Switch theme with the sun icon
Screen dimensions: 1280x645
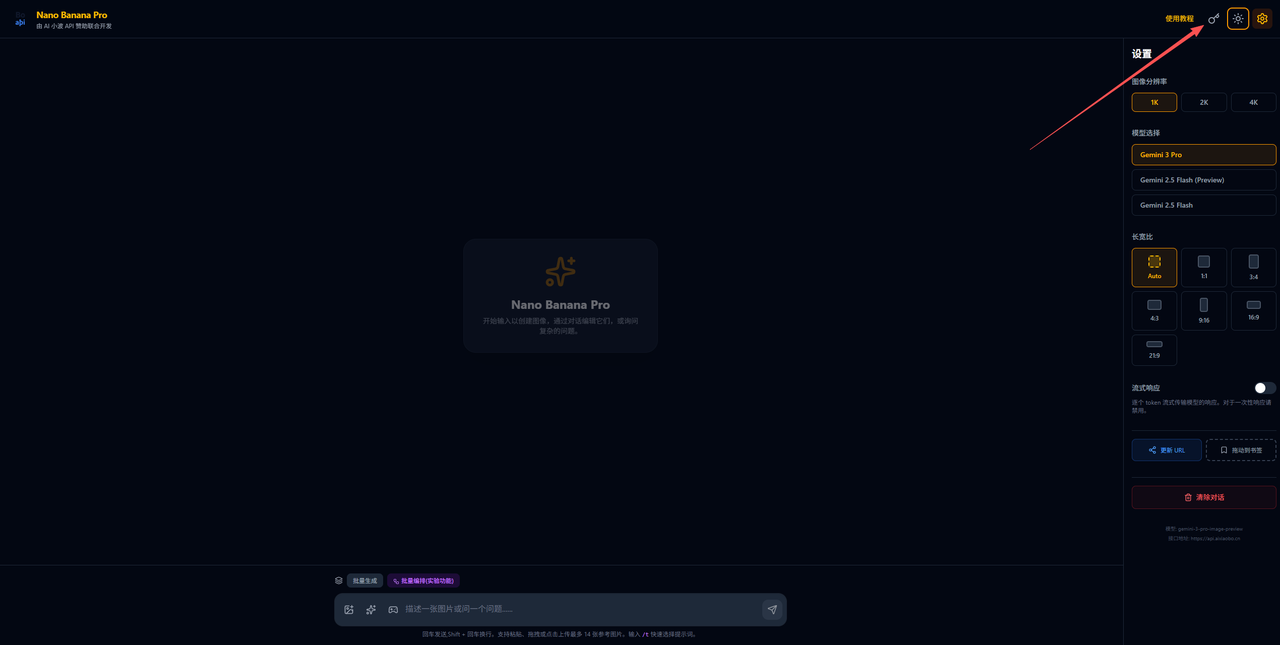[1238, 19]
